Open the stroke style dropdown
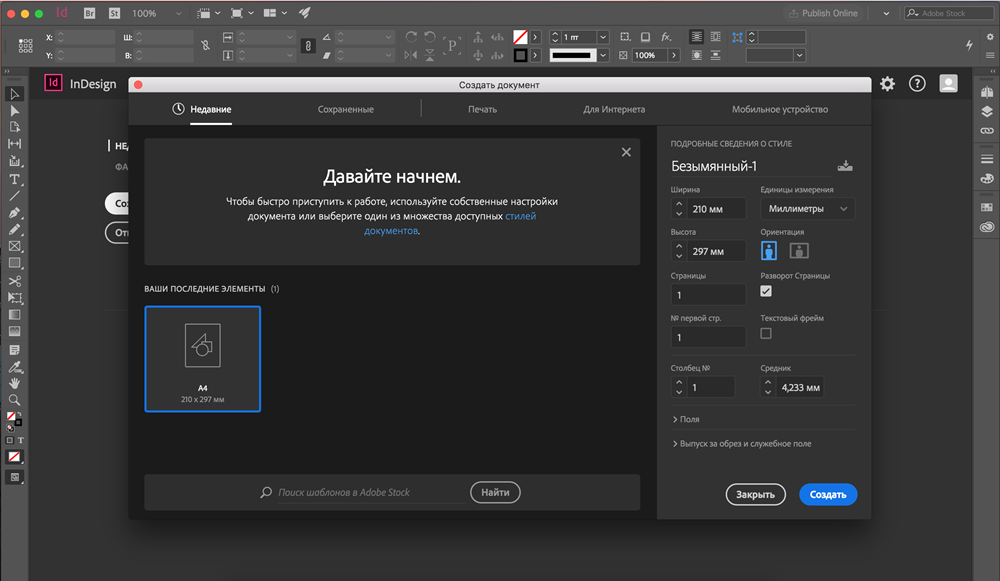Viewport: 1000px width, 581px height. click(603, 55)
